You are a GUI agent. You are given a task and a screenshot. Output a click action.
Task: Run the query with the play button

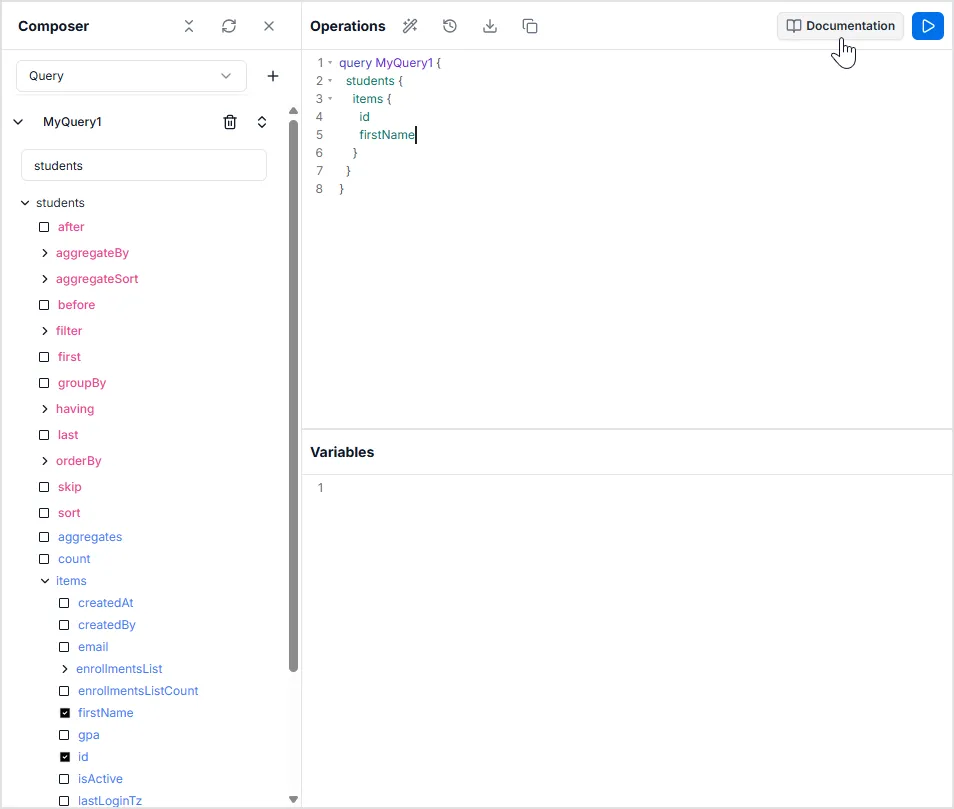click(x=928, y=26)
